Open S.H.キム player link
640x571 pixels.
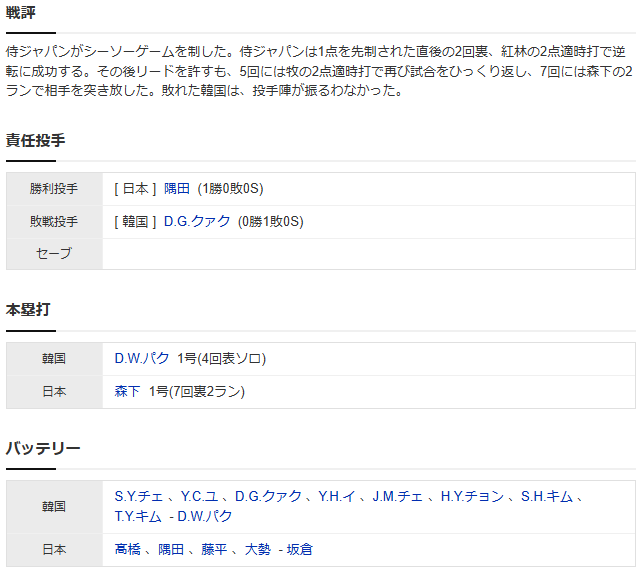(x=547, y=496)
